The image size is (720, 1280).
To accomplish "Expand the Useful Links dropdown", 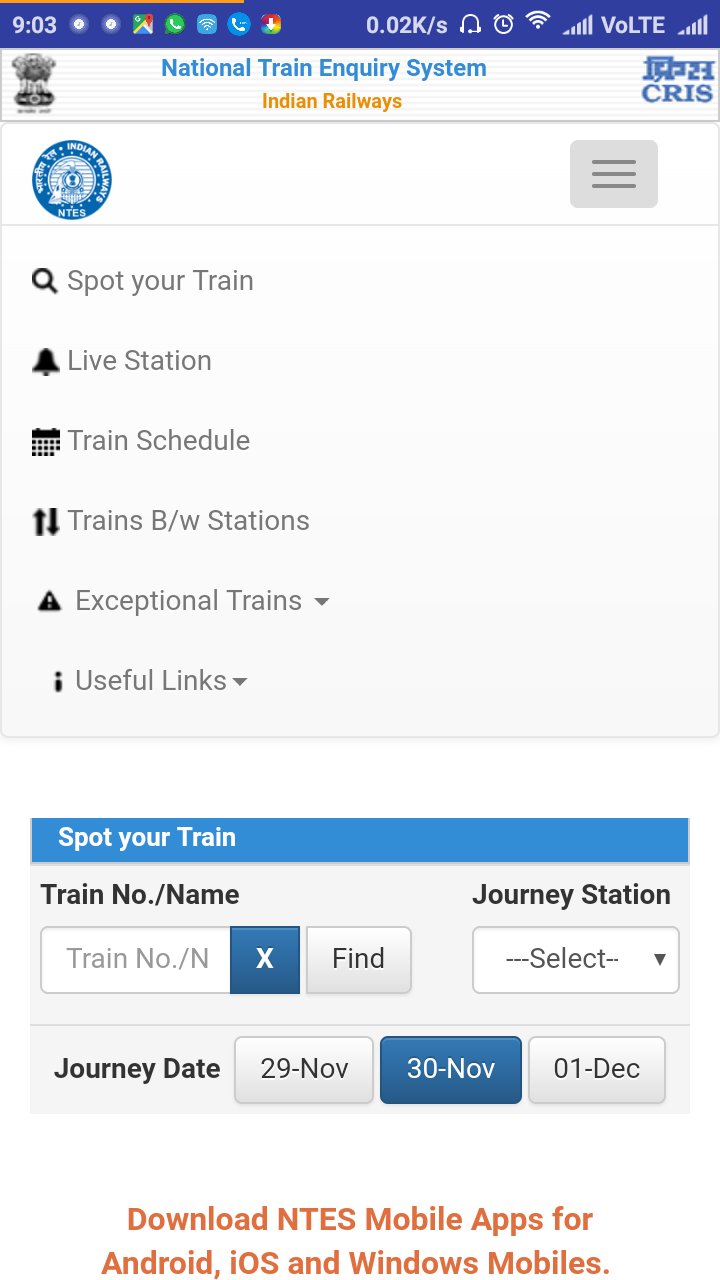I will pos(160,681).
